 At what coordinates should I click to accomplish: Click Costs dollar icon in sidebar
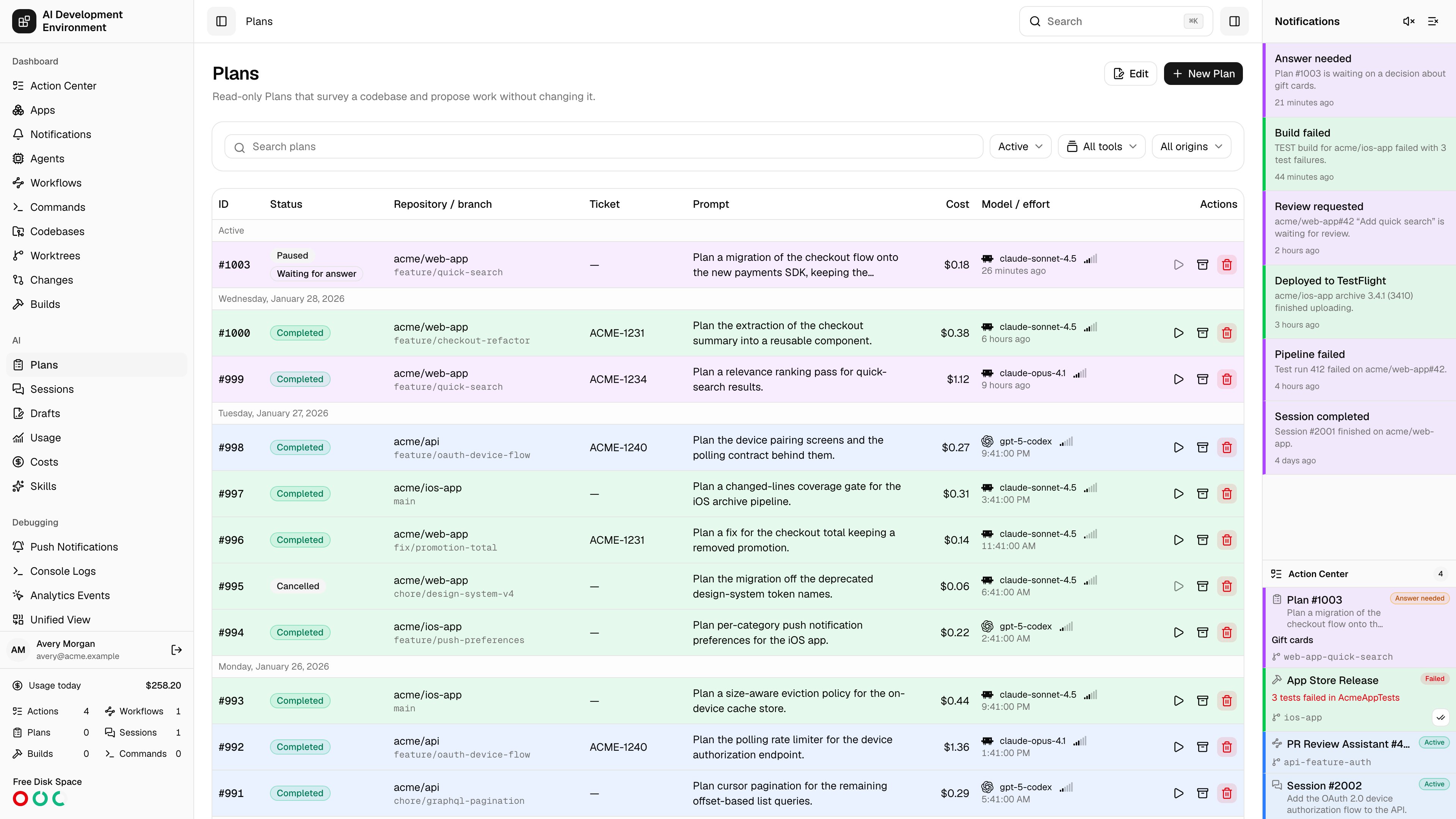point(18,462)
